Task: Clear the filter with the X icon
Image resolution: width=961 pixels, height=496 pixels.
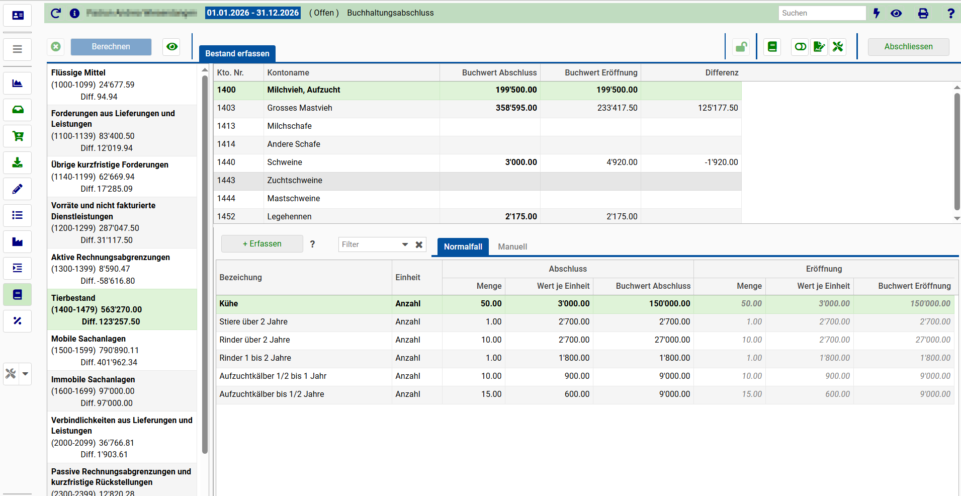Action: (x=419, y=244)
